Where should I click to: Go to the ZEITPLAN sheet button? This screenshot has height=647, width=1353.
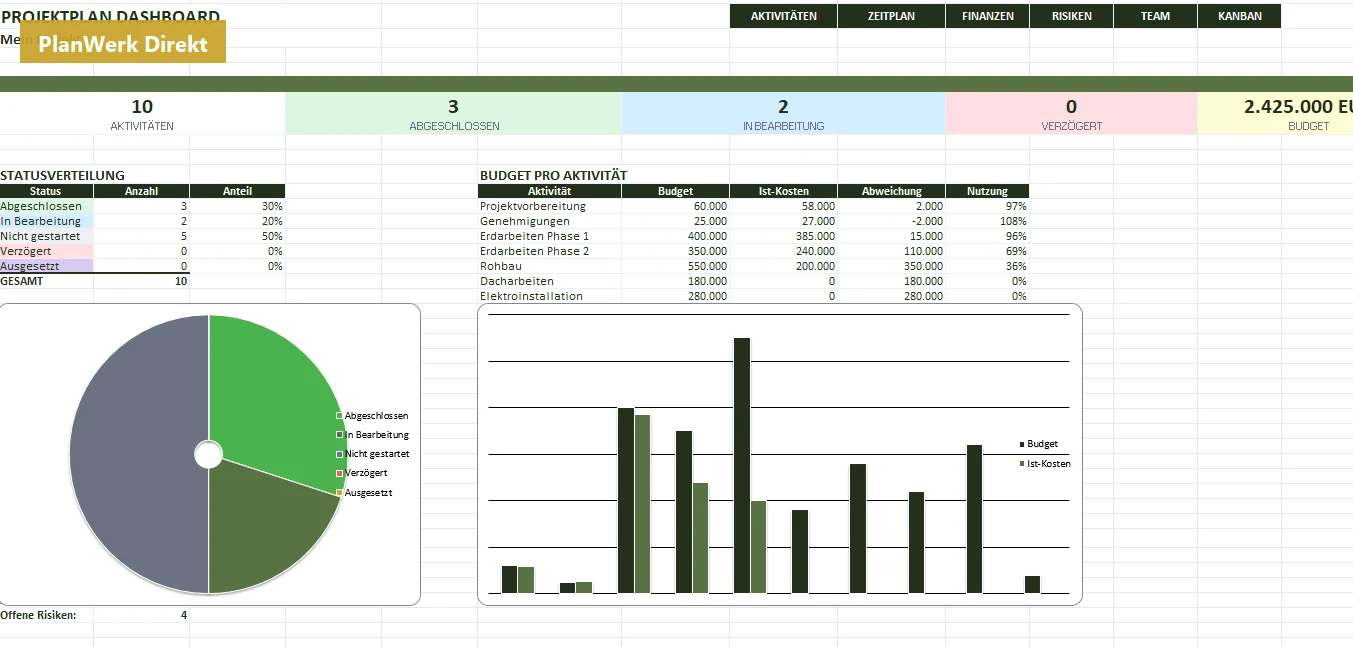(x=891, y=16)
